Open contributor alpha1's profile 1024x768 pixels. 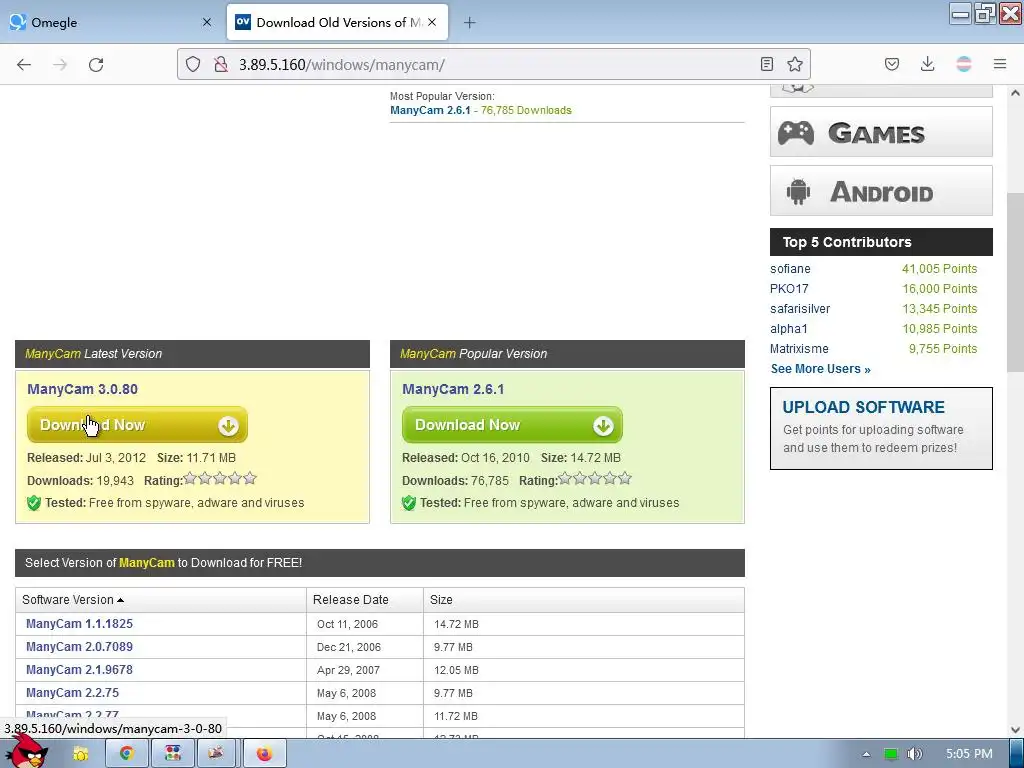click(x=789, y=329)
